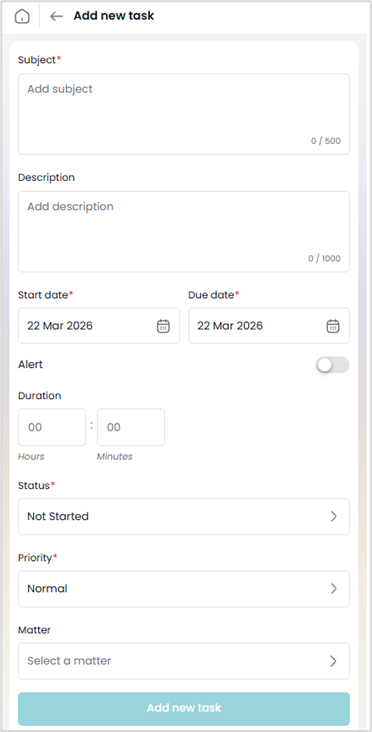This screenshot has width=372, height=732.
Task: Click the Status field chevron arrow
Action: pos(334,516)
